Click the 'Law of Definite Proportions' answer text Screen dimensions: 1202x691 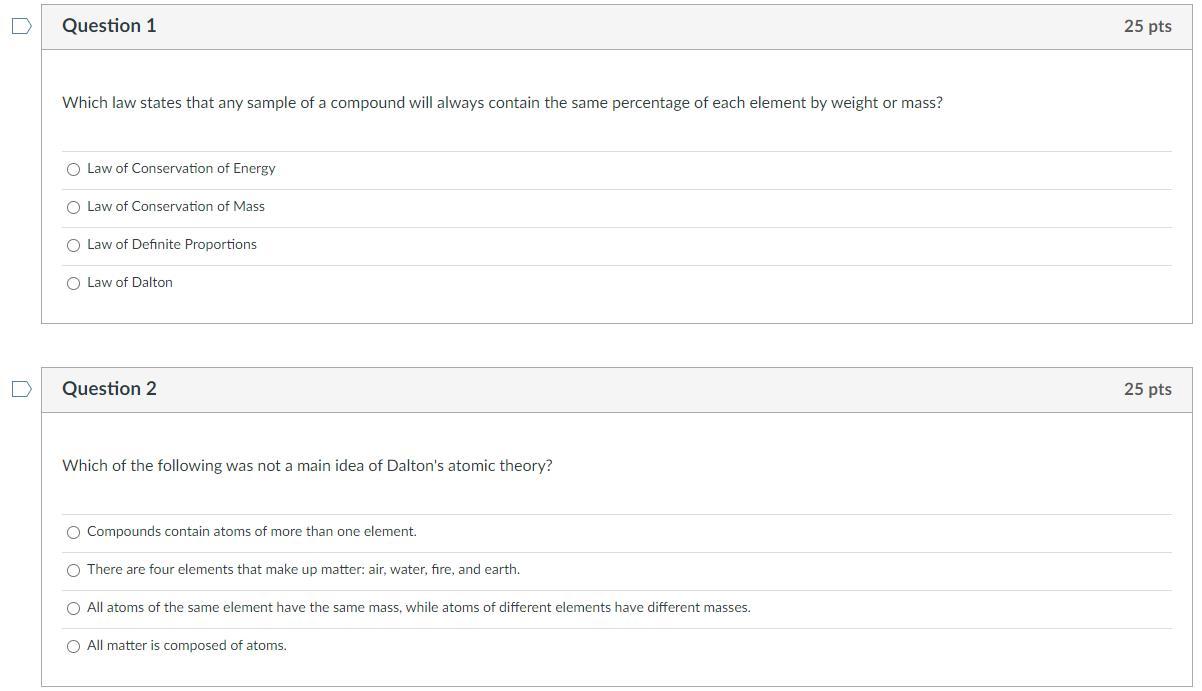pos(172,245)
